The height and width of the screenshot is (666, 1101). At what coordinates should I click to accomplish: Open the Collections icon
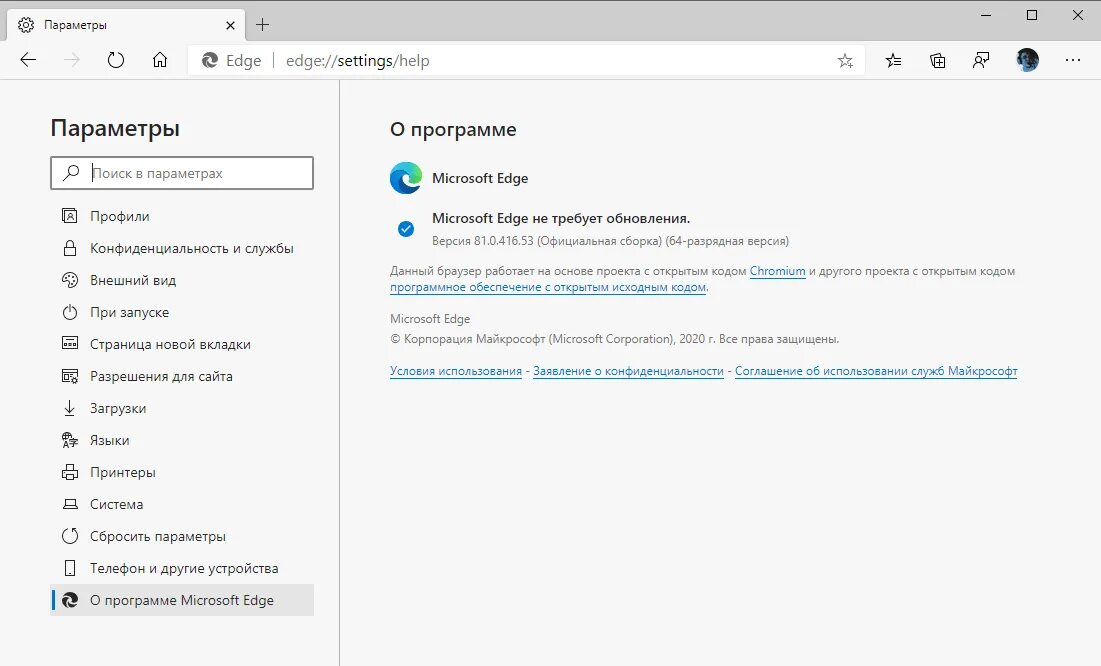937,61
